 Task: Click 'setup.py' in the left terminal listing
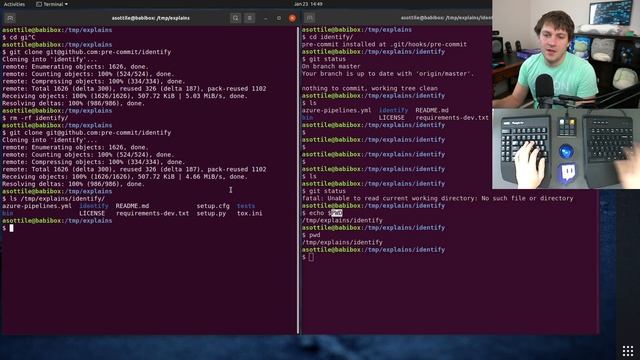pos(211,213)
